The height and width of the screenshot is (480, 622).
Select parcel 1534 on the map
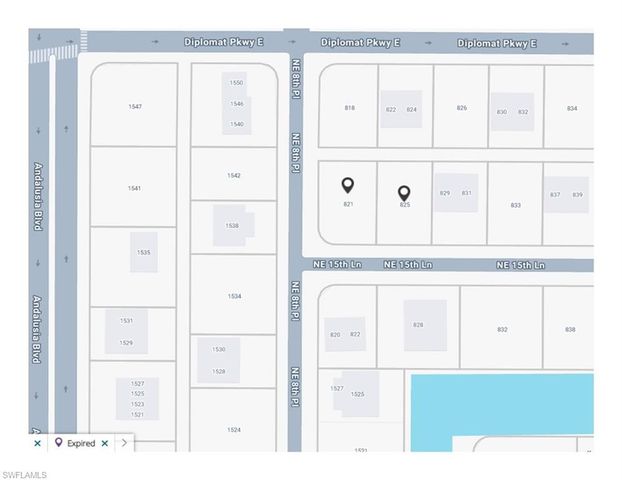tap(233, 296)
